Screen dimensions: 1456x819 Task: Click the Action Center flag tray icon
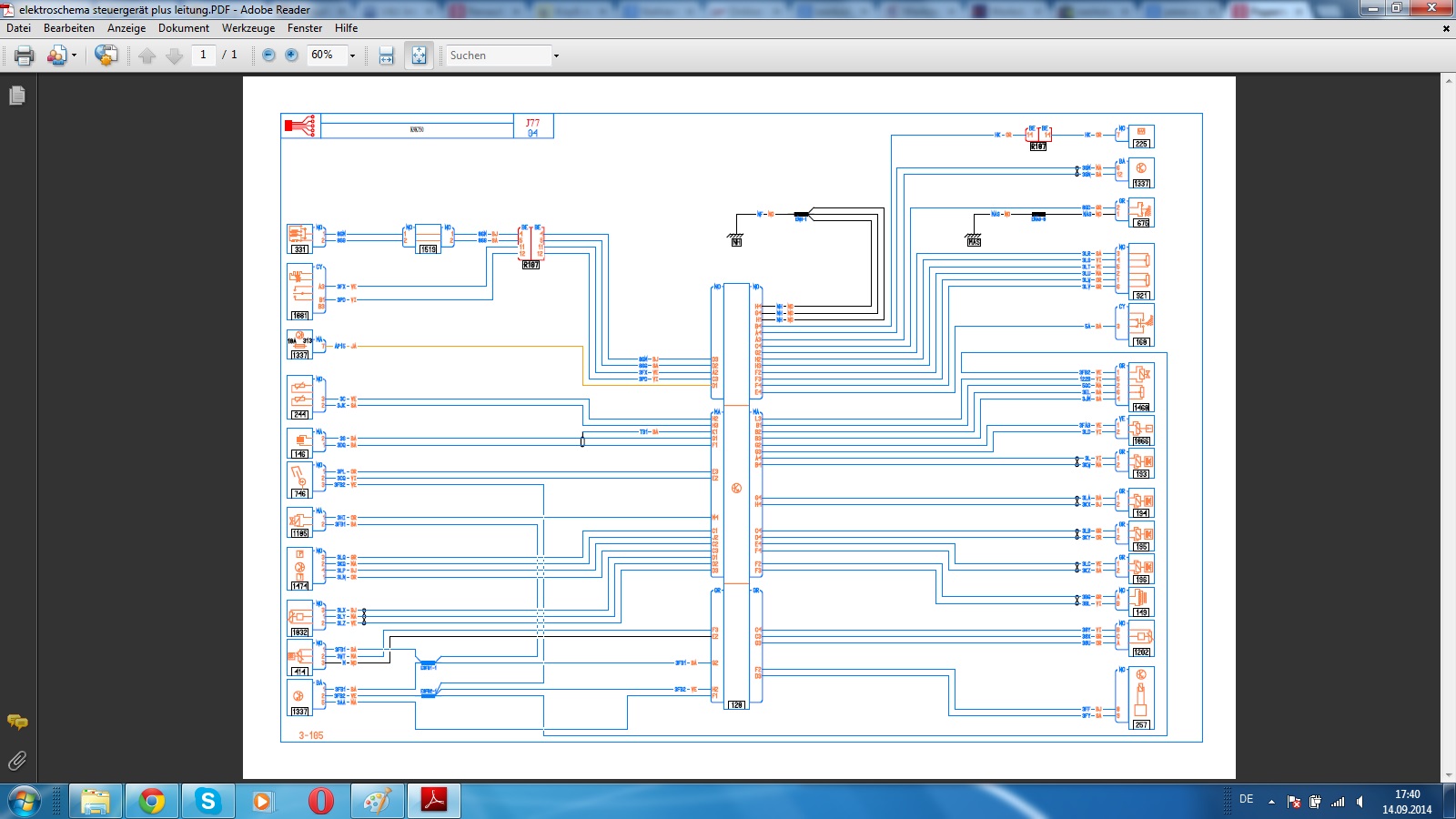tap(1294, 802)
